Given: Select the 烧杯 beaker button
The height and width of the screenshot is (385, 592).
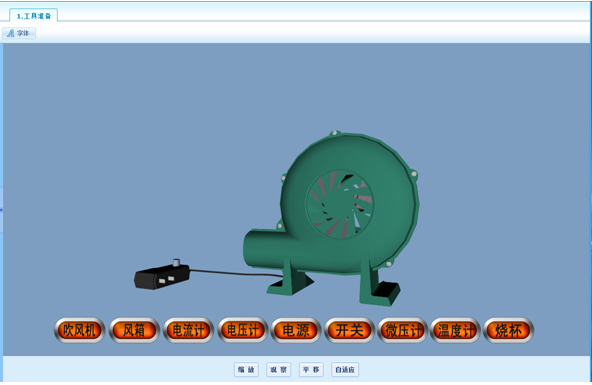Looking at the screenshot, I should click(x=509, y=330).
